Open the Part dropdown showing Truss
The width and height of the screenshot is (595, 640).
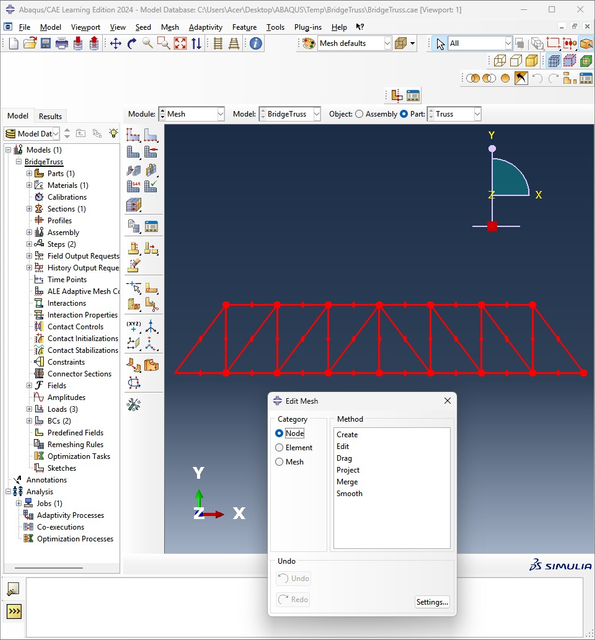tap(454, 114)
